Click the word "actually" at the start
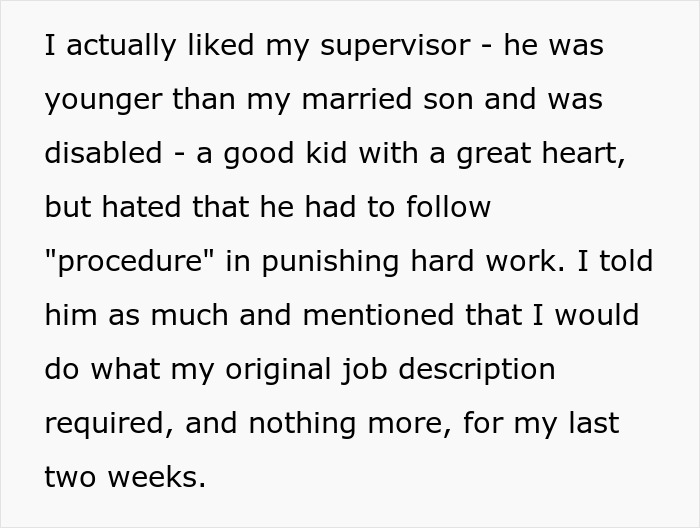700x528 pixels. pyautogui.click(x=121, y=46)
